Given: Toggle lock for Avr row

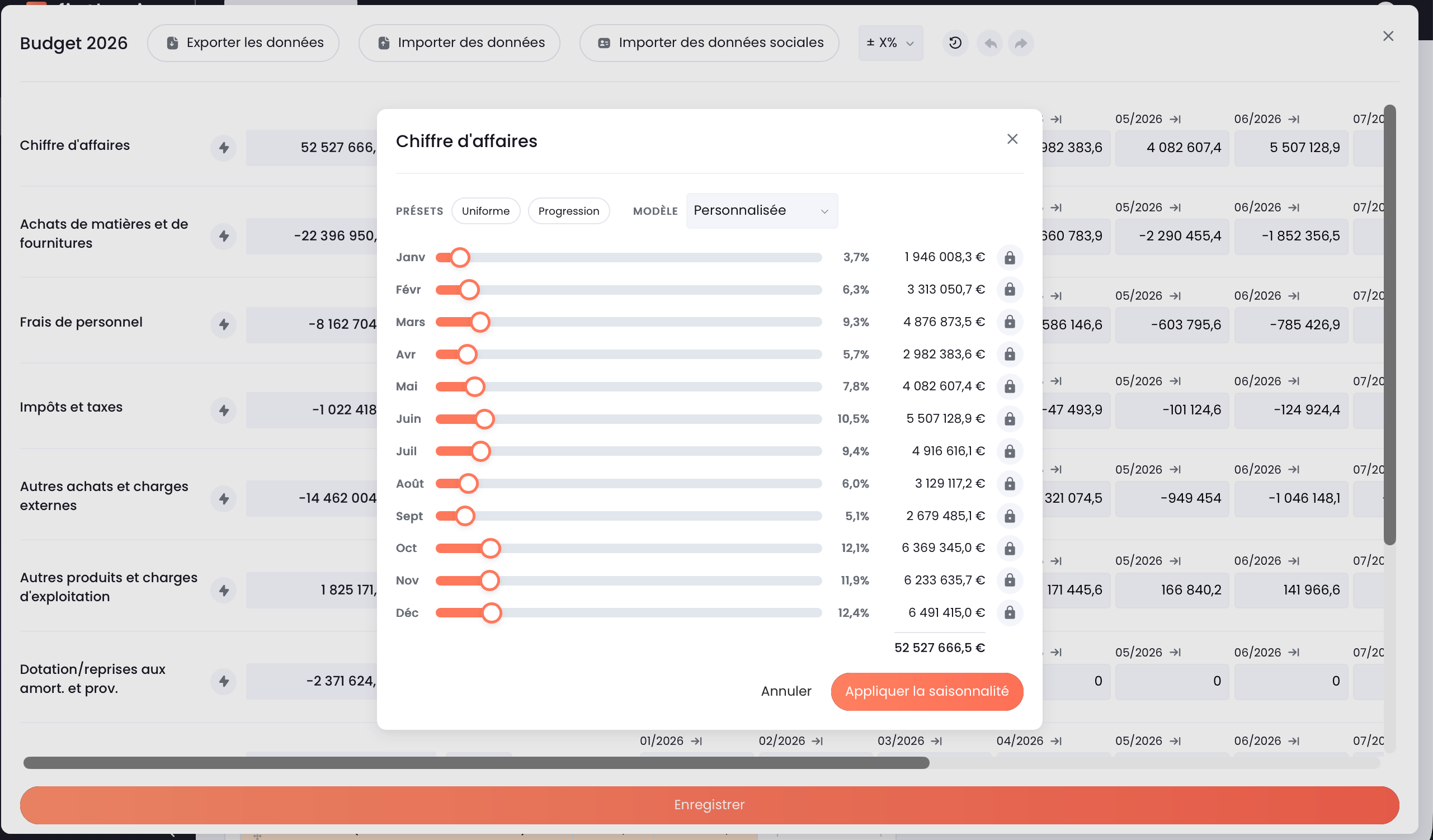Looking at the screenshot, I should tap(1010, 355).
